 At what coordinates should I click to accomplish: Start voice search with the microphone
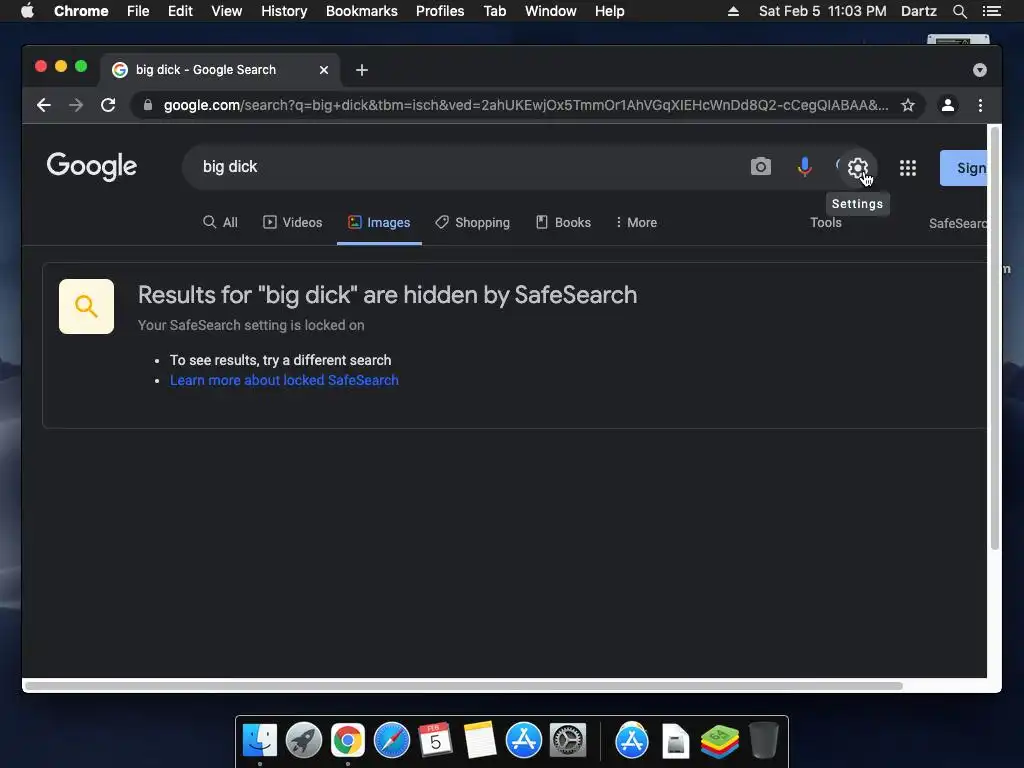pos(805,167)
